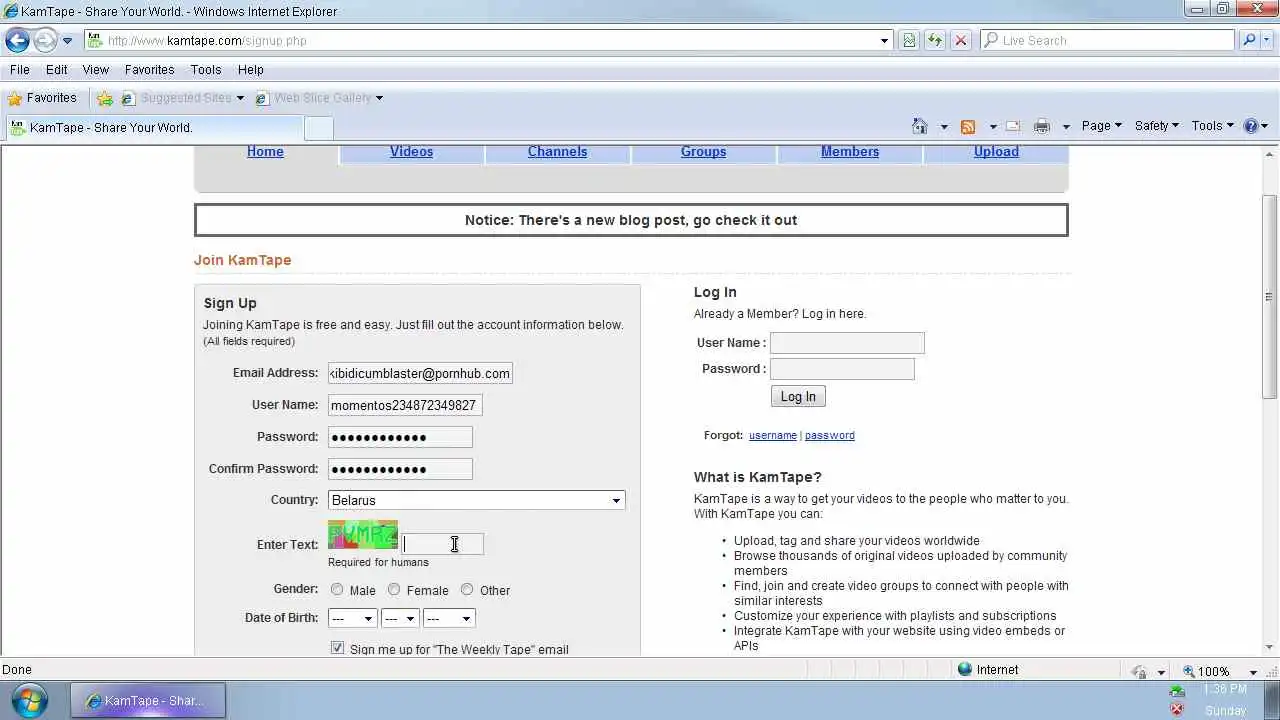The height and width of the screenshot is (720, 1280).
Task: Click the Windows Start orb
Action: click(29, 700)
